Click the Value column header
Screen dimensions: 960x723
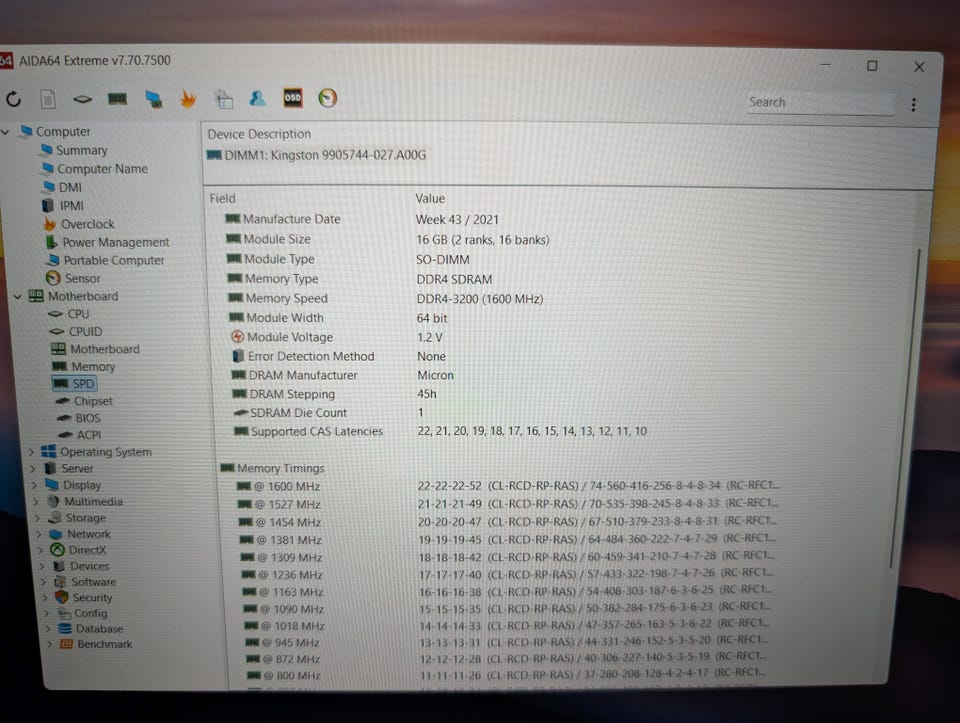click(430, 198)
